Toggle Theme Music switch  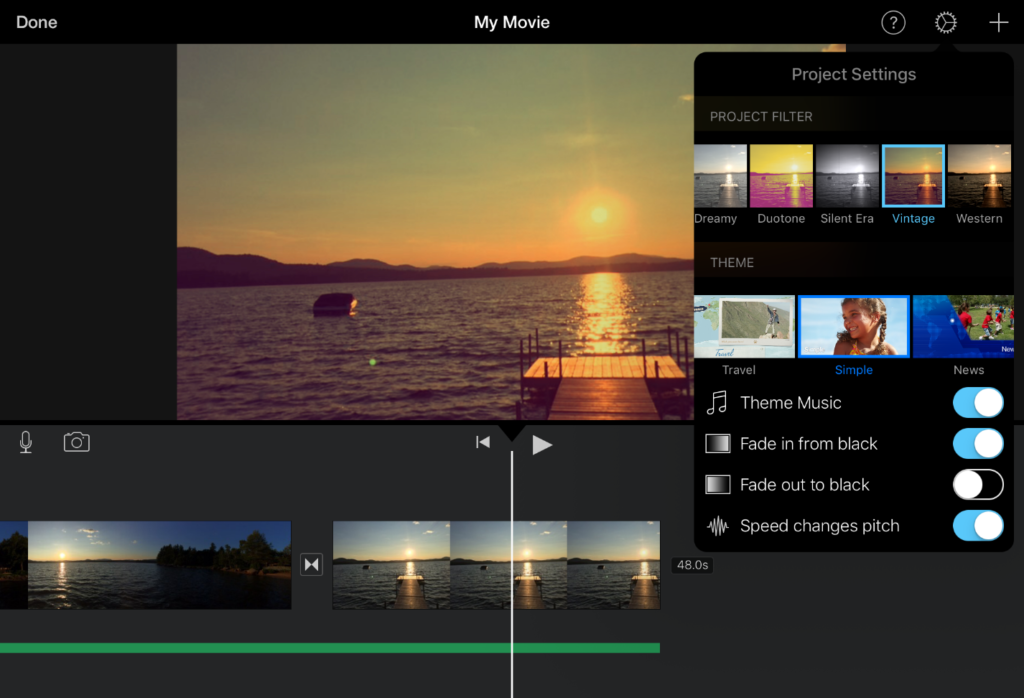pyautogui.click(x=978, y=403)
